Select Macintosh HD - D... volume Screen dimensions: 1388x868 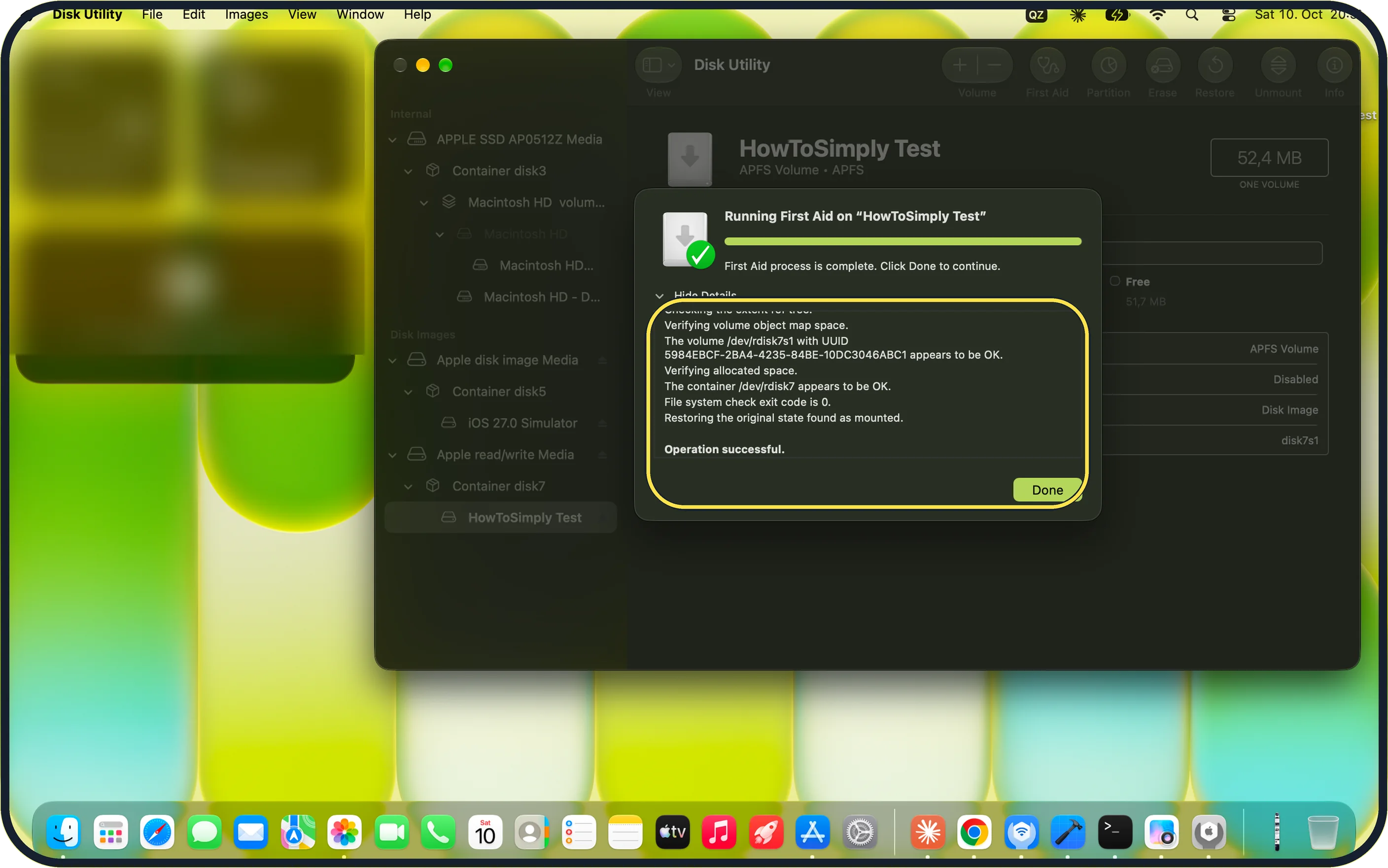[501, 297]
